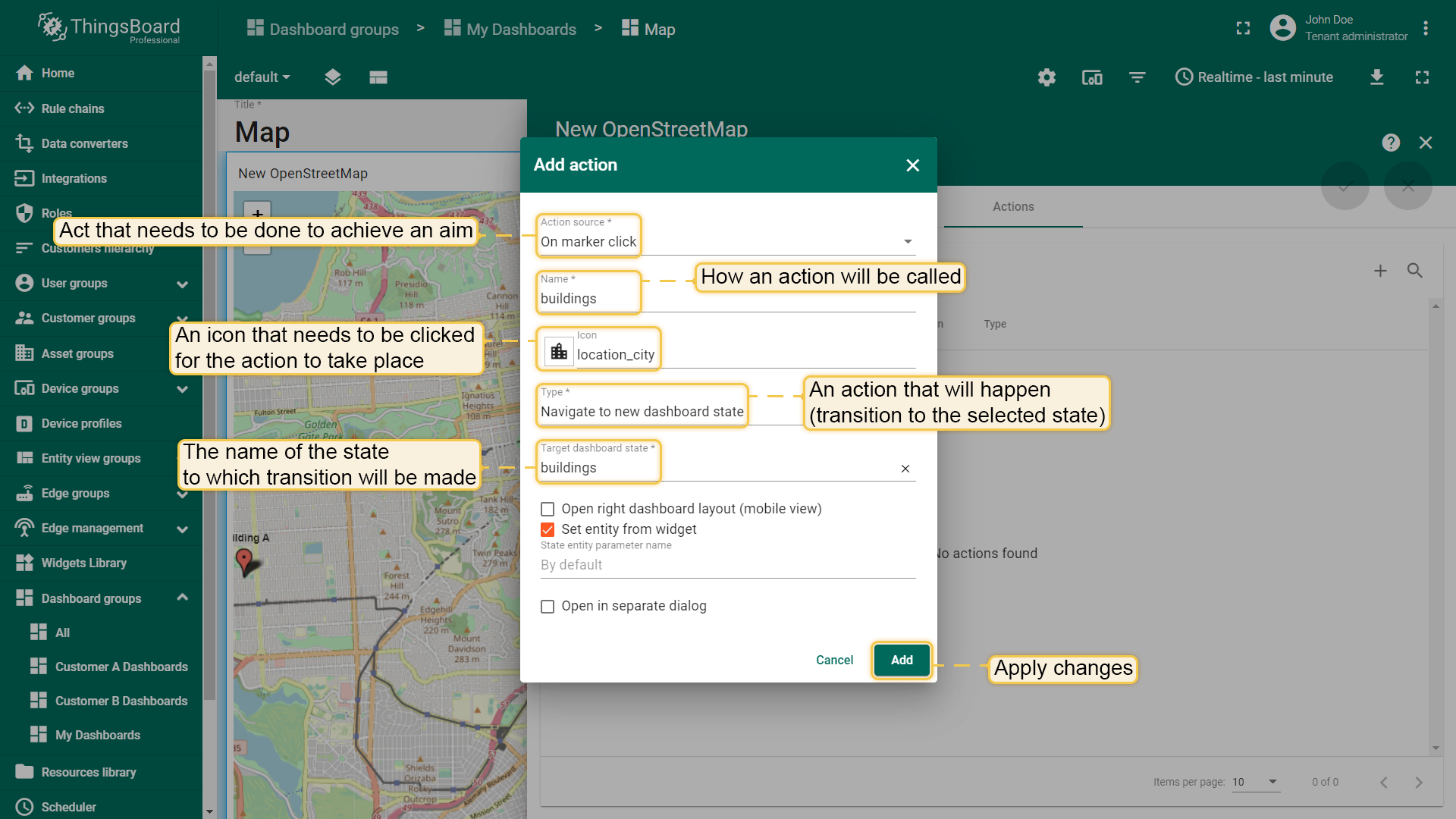The height and width of the screenshot is (819, 1456).
Task: Toggle fullscreen icon in top header
Action: pyautogui.click(x=1243, y=28)
